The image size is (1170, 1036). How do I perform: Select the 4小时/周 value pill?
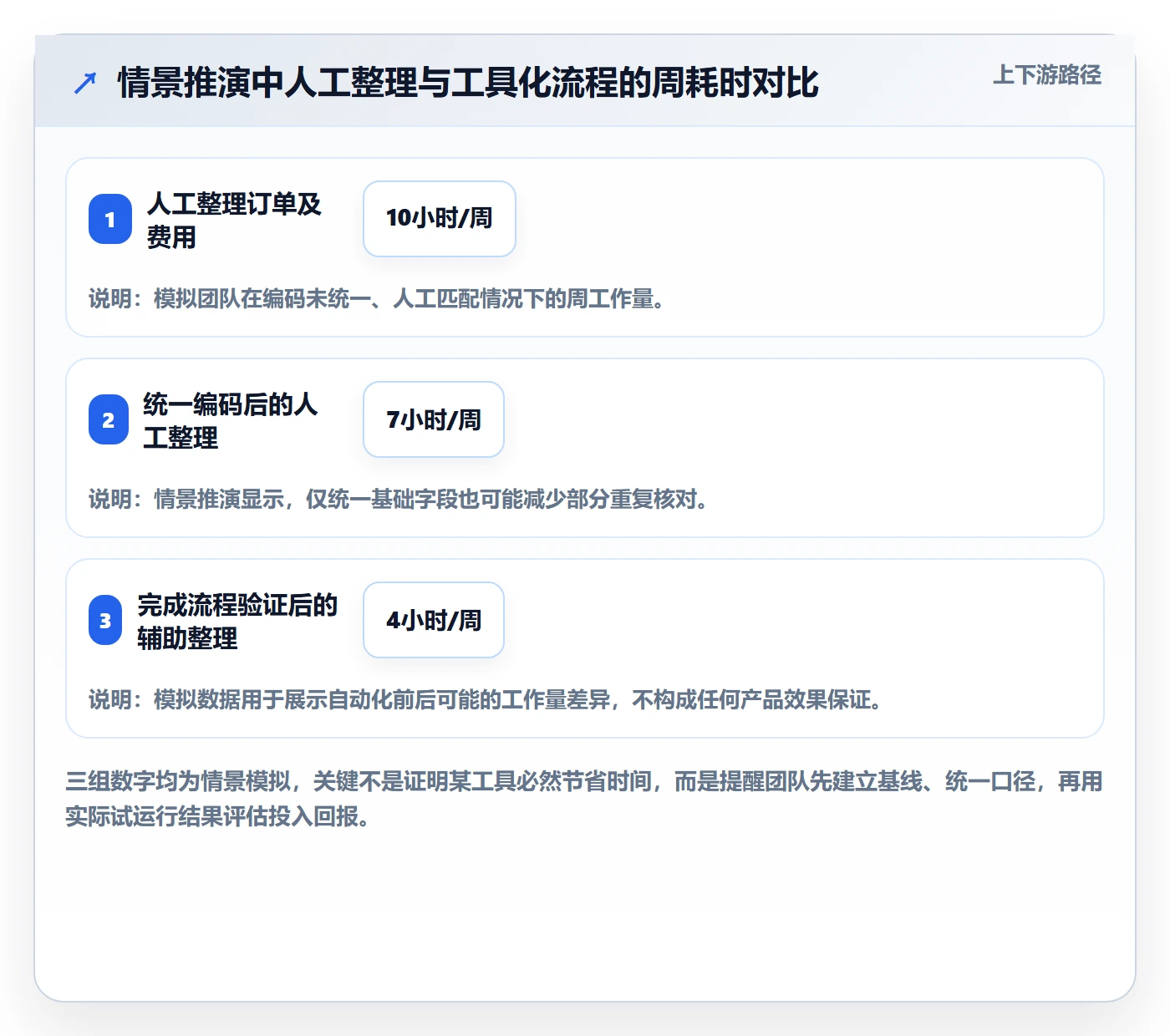[434, 620]
